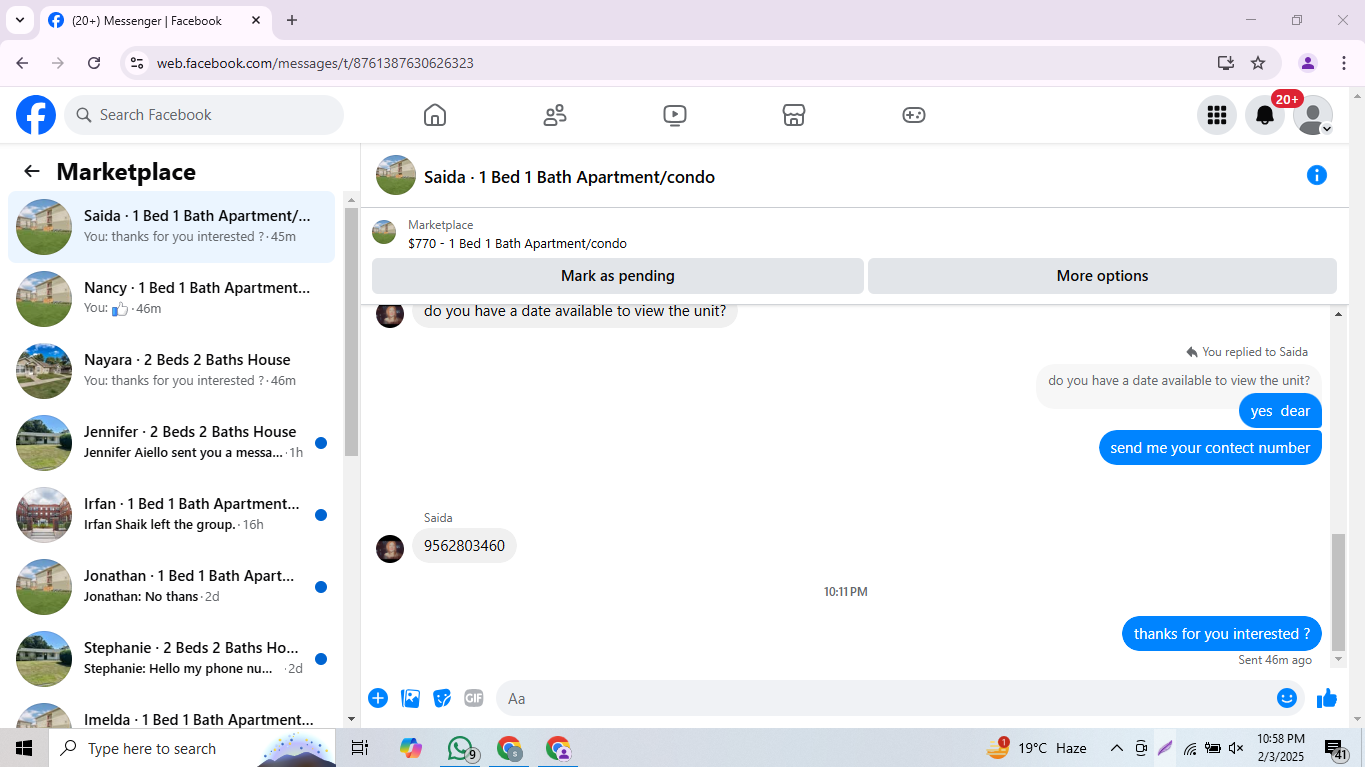Open the notifications bell
Viewport: 1365px width, 767px height.
1265,115
